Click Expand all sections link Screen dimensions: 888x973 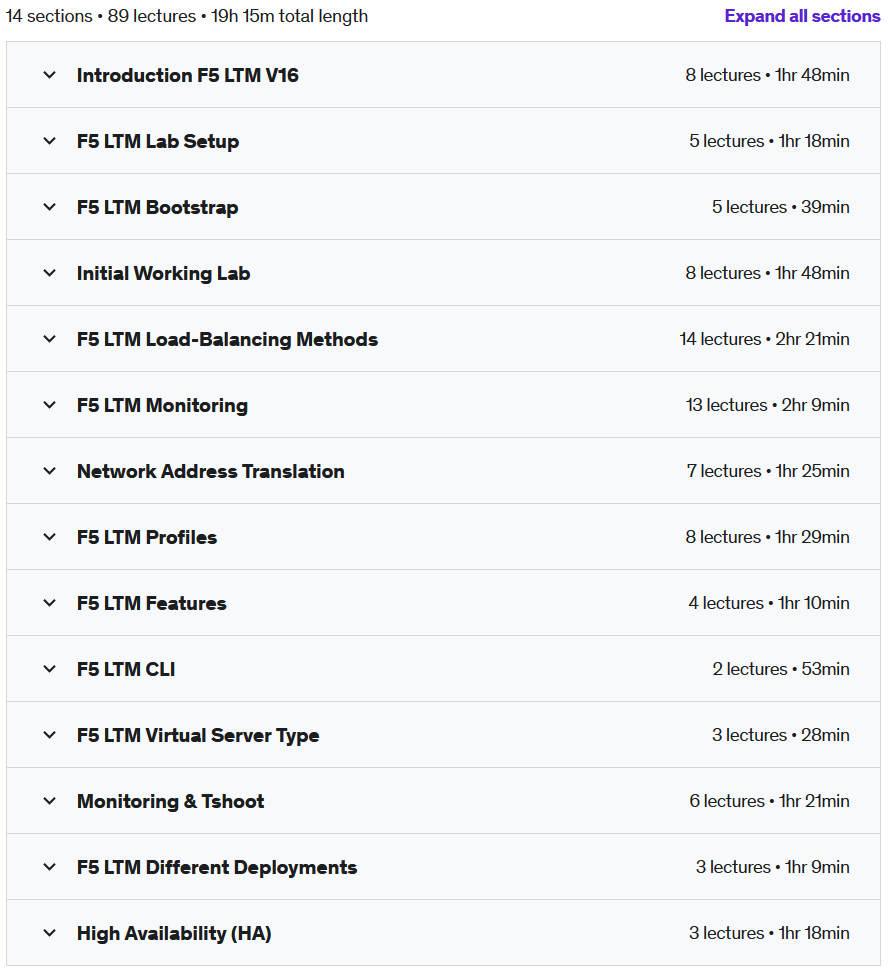(802, 16)
